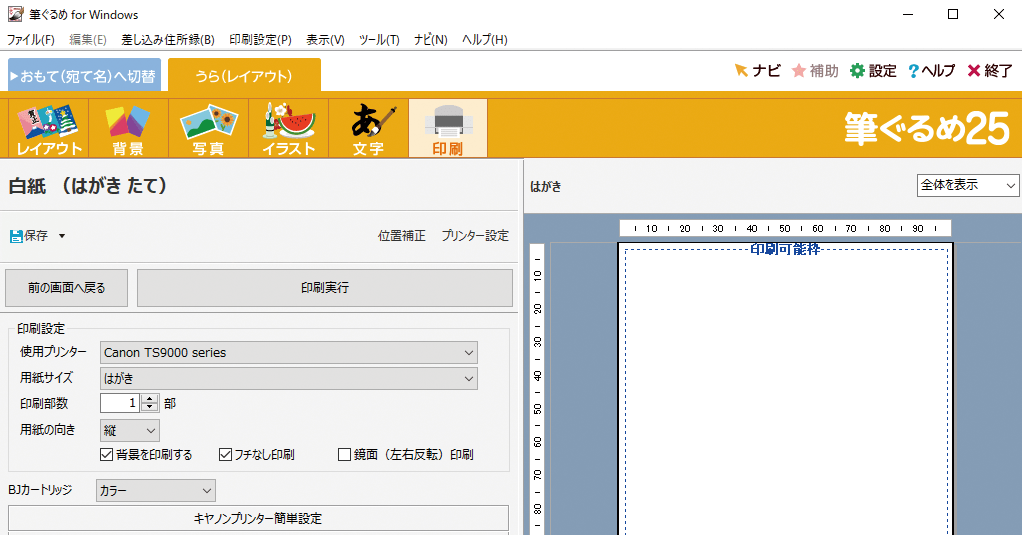Open the BJカートリッジ dropdown
The height and width of the screenshot is (535, 1022).
pyautogui.click(x=156, y=491)
